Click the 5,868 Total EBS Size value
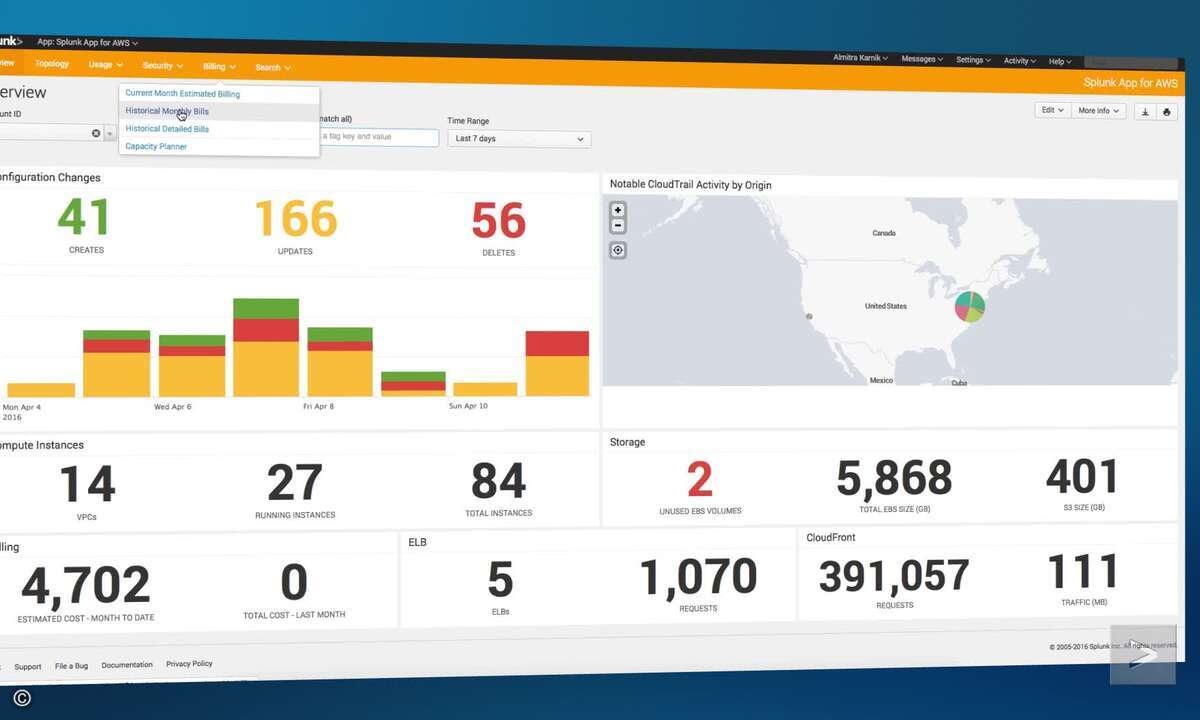The width and height of the screenshot is (1200, 720). click(894, 479)
